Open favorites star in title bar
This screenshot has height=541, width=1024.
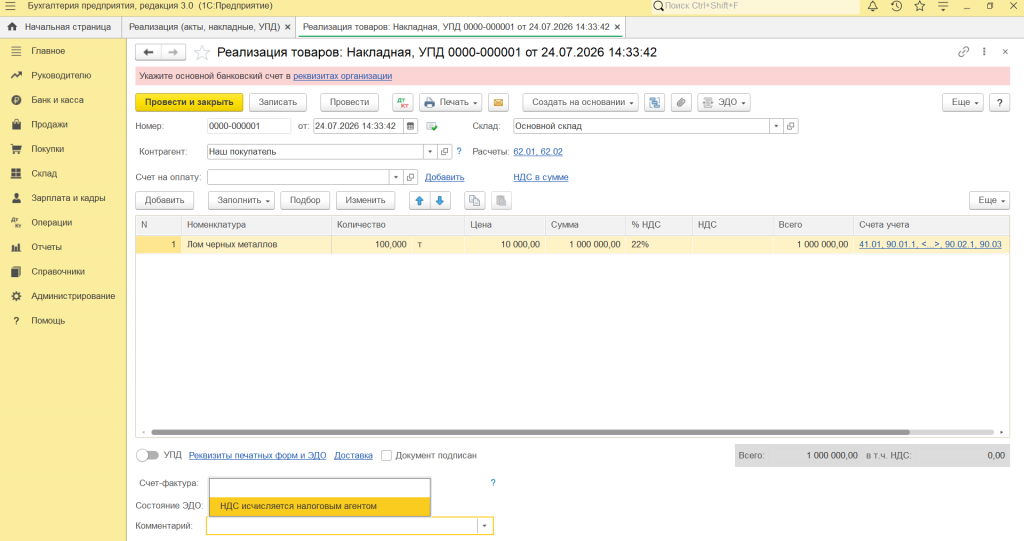coord(920,6)
